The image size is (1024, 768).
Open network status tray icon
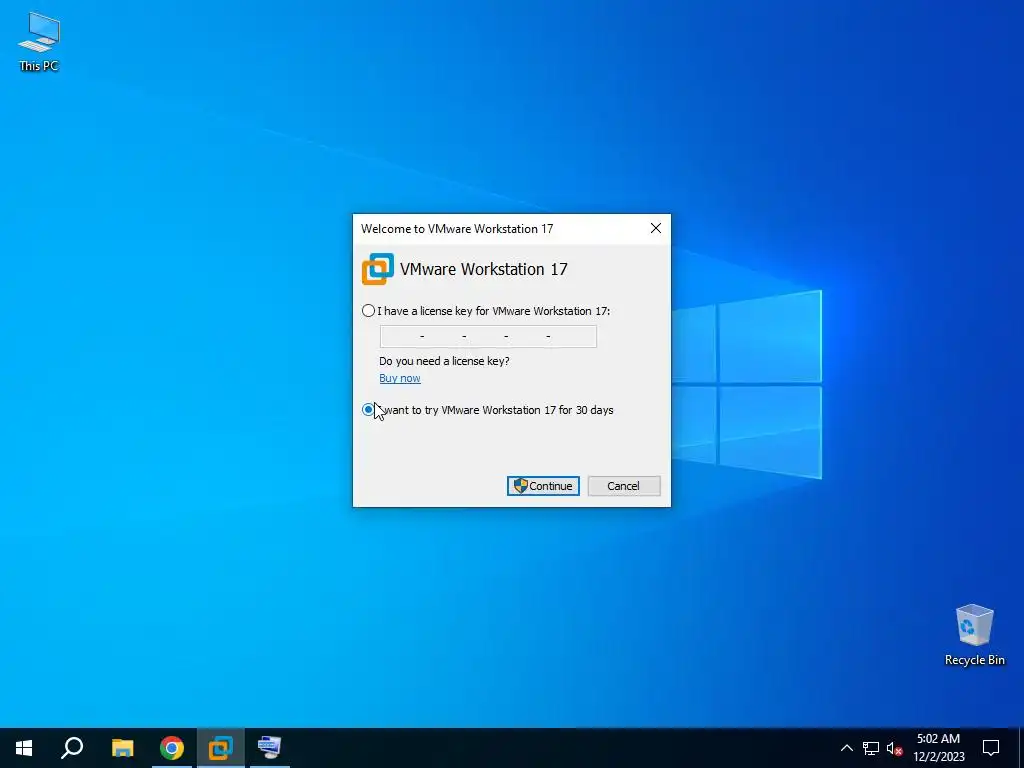871,748
